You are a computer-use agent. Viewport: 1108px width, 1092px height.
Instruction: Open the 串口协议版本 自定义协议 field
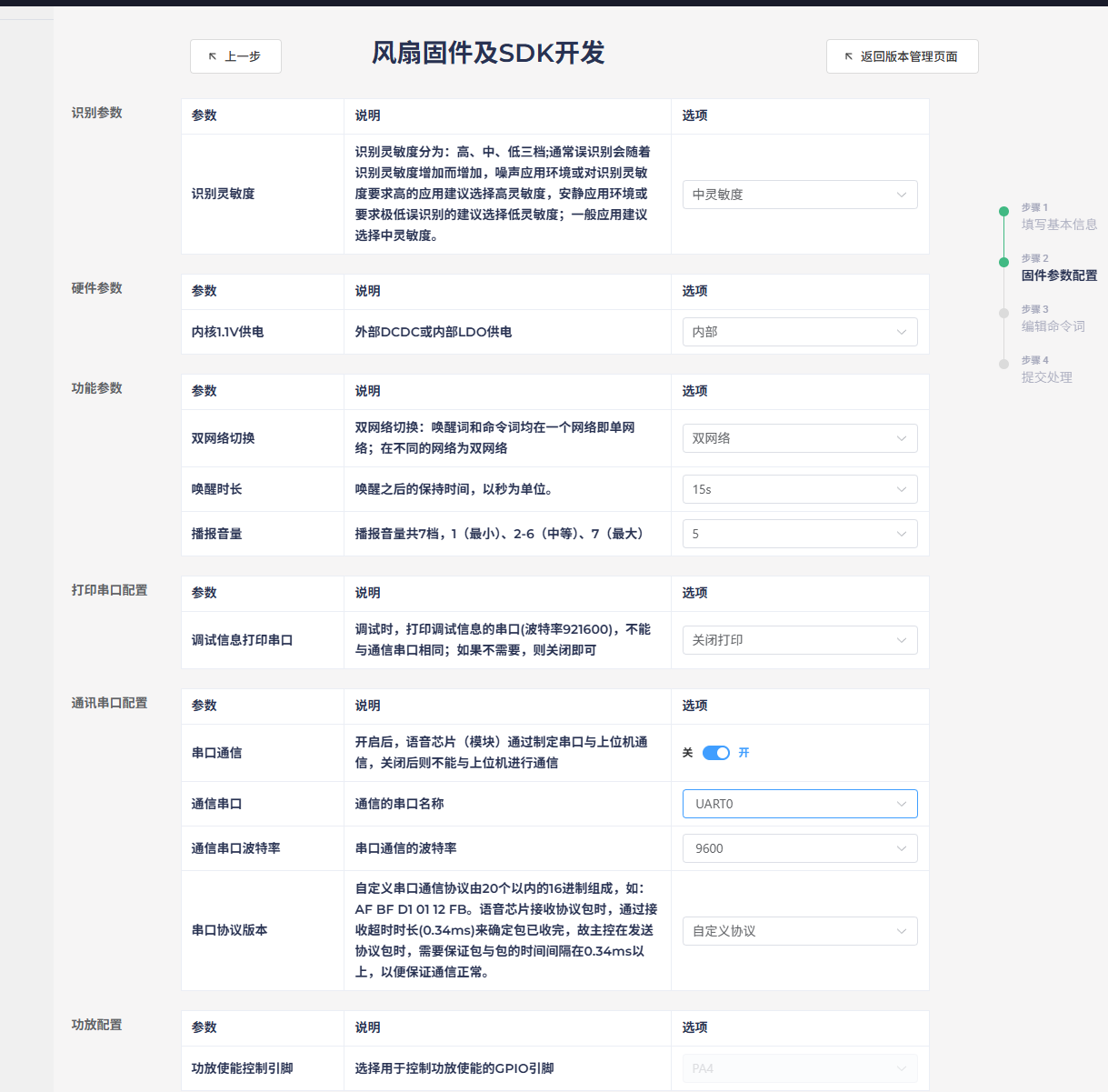click(799, 931)
